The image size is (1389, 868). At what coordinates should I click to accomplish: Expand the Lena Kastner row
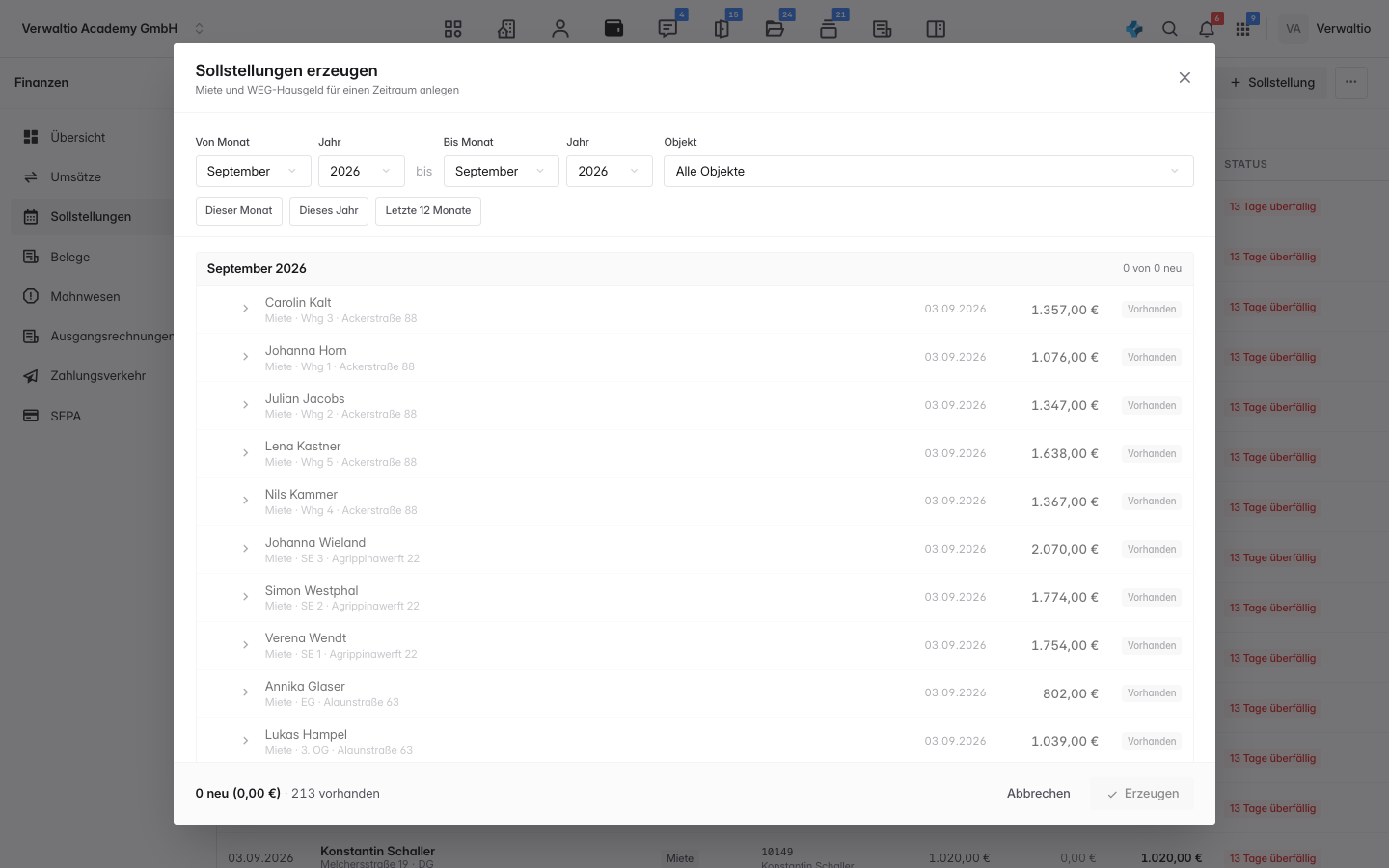point(245,452)
